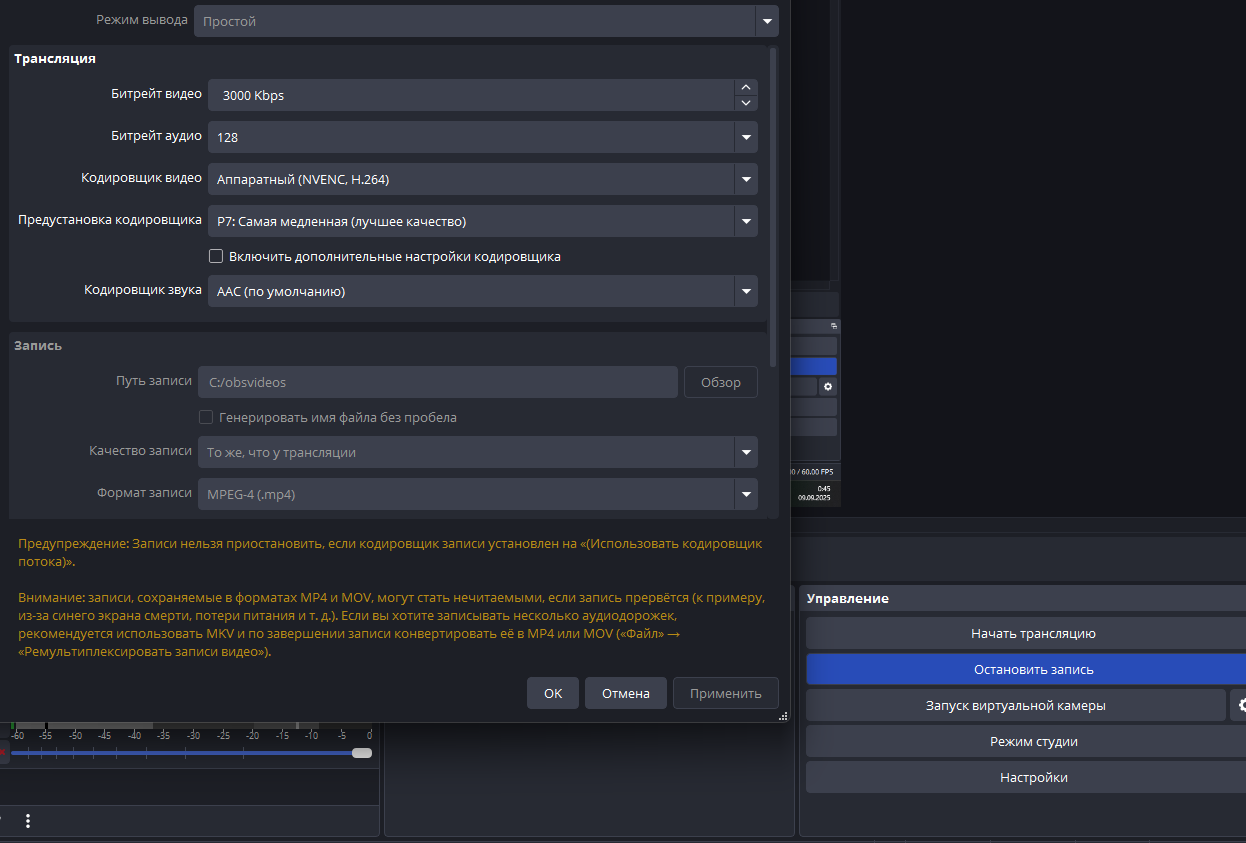Open virtual camera settings gear

(x=1239, y=705)
